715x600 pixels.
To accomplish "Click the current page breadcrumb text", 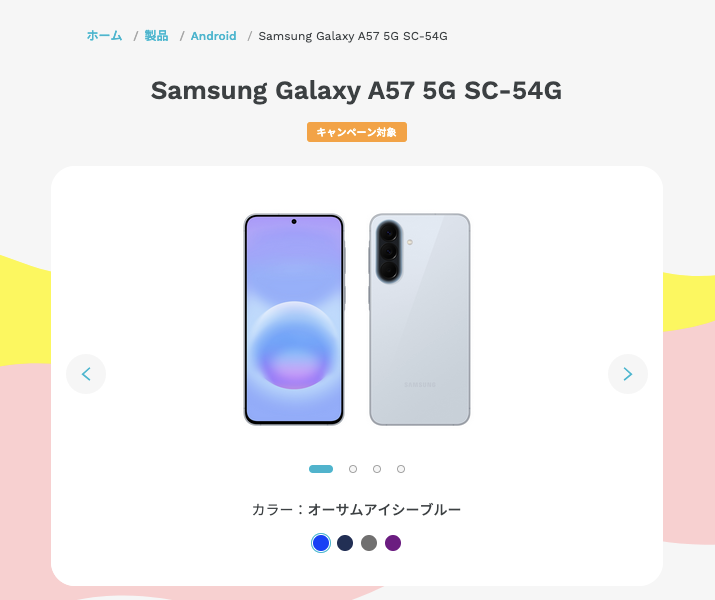I will pos(353,36).
